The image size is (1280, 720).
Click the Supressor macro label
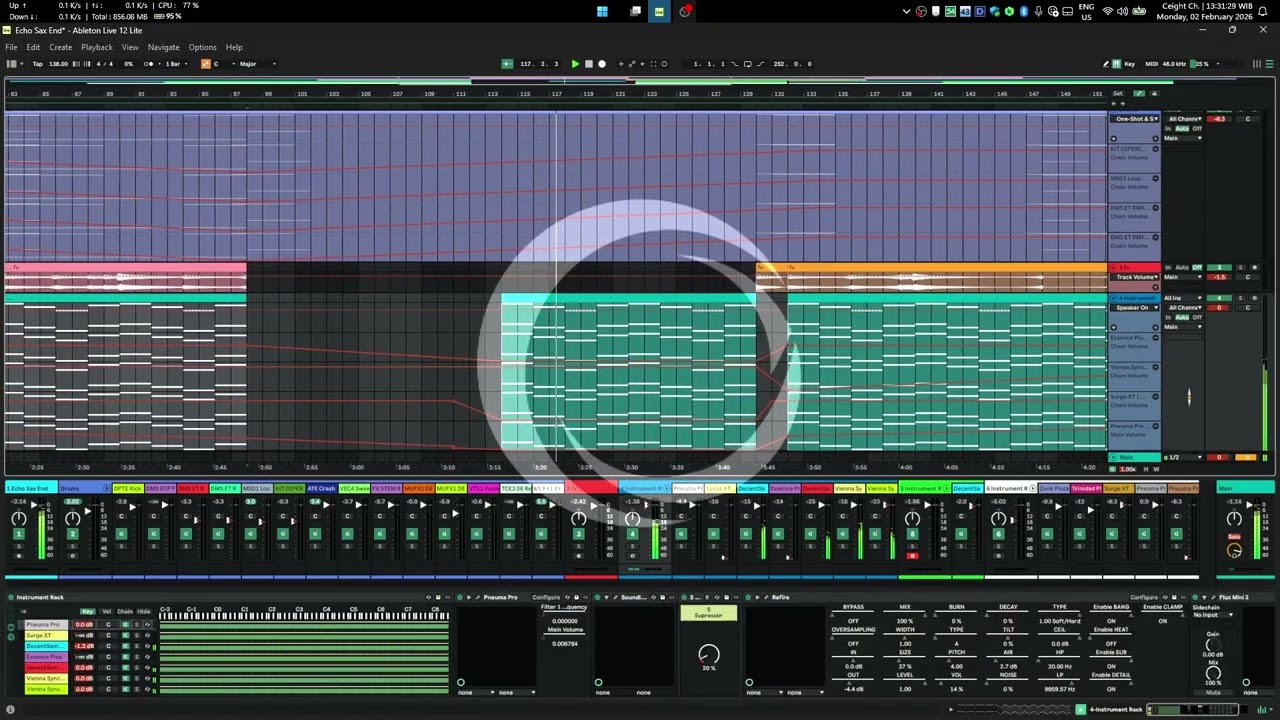708,613
